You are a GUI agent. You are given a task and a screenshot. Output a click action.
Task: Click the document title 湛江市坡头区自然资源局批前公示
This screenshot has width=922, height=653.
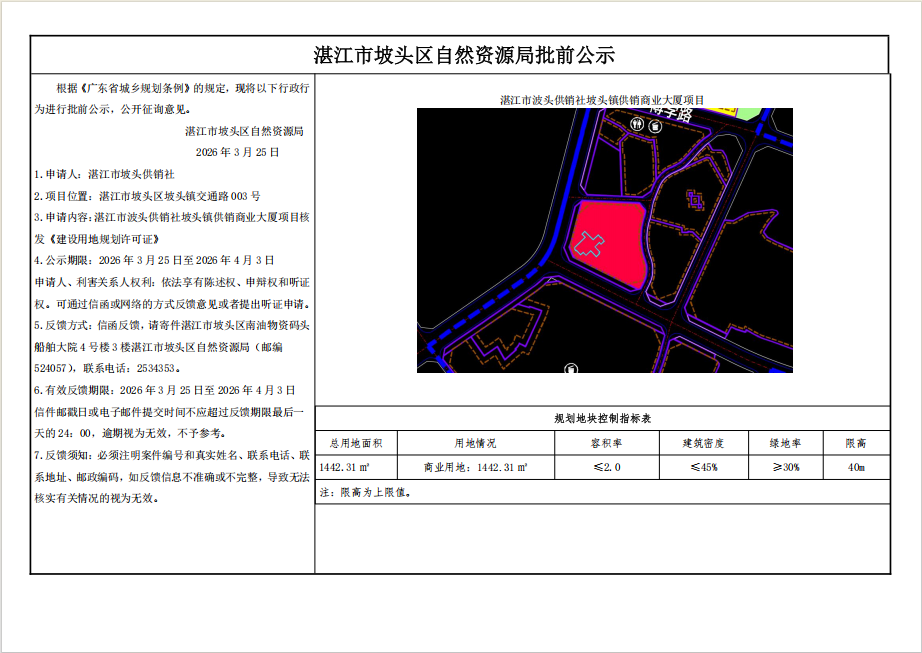click(463, 54)
